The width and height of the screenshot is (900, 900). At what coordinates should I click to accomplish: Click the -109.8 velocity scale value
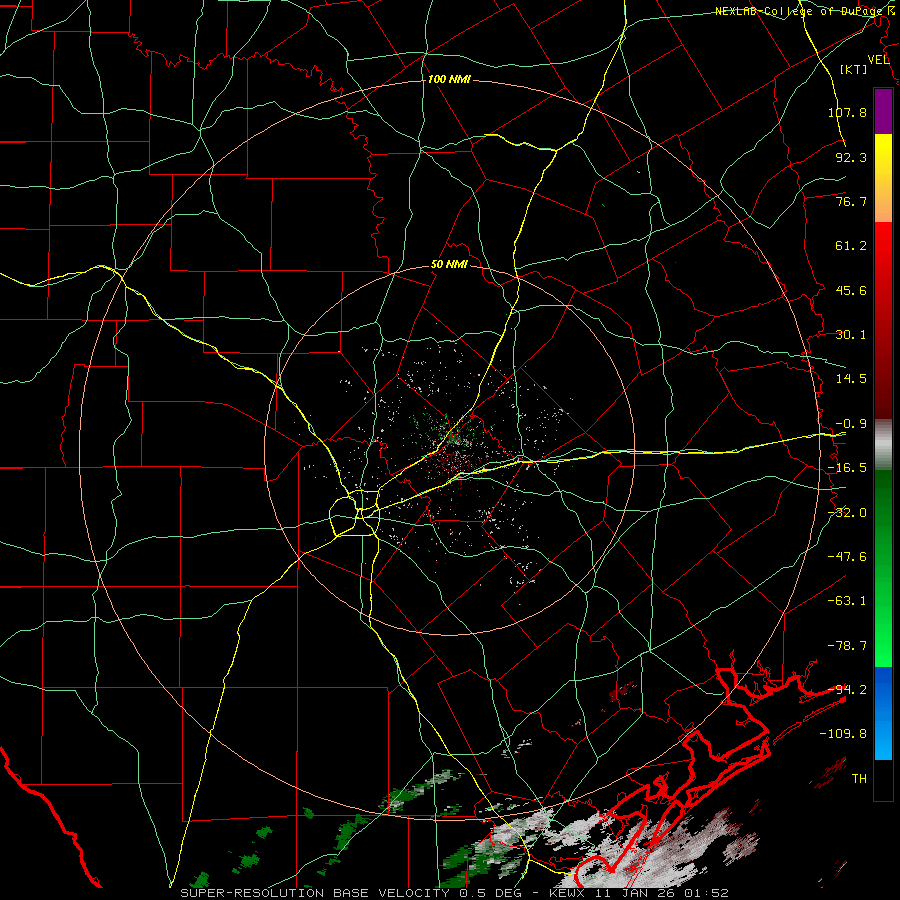pyautogui.click(x=843, y=734)
